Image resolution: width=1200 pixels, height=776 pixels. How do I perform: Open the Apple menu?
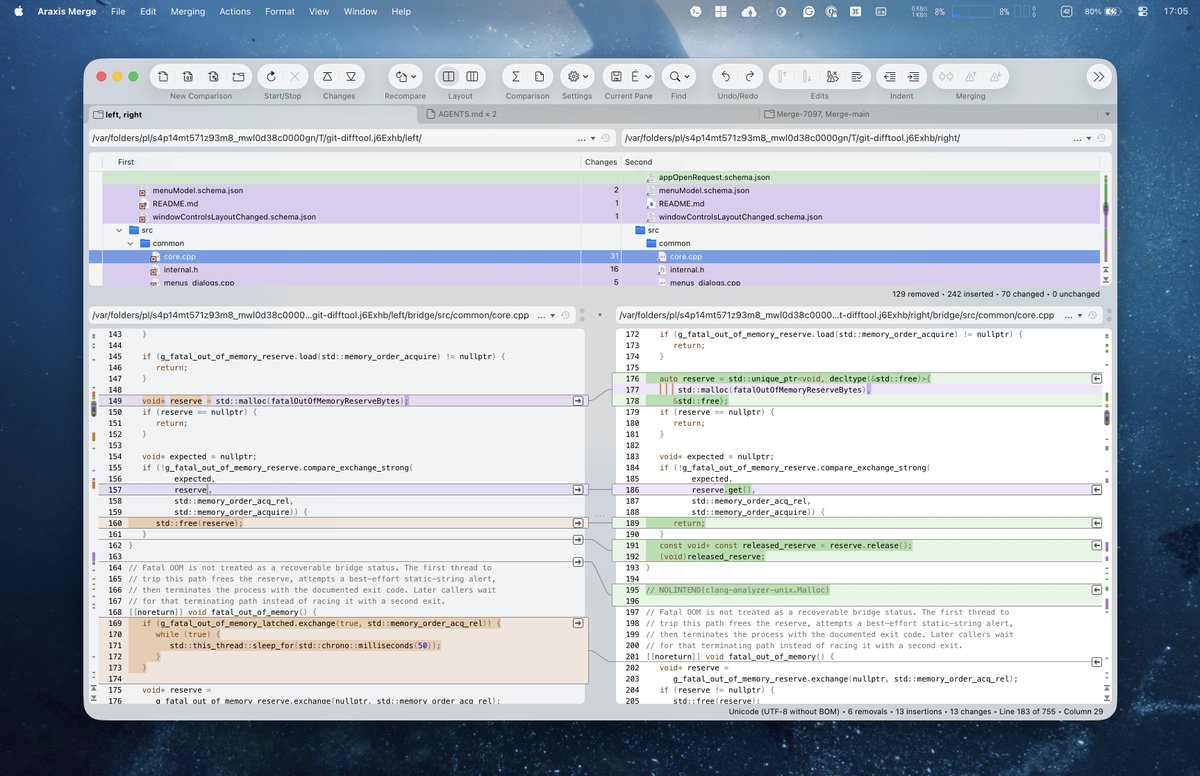pyautogui.click(x=20, y=11)
